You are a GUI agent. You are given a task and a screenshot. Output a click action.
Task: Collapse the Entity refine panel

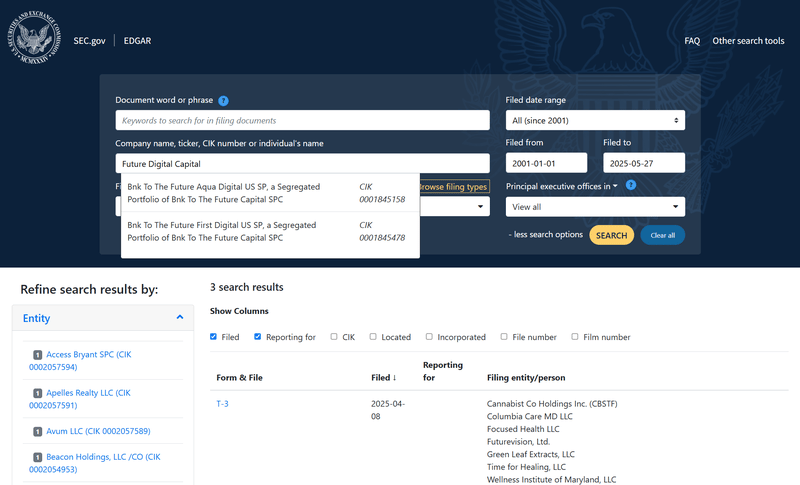tap(180, 317)
